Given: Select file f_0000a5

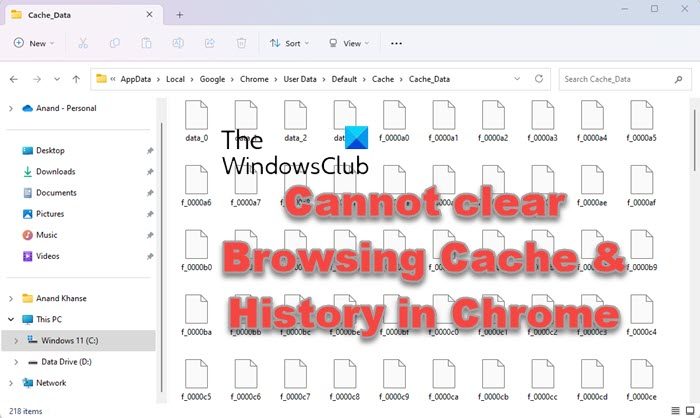Looking at the screenshot, I should coord(642,121).
